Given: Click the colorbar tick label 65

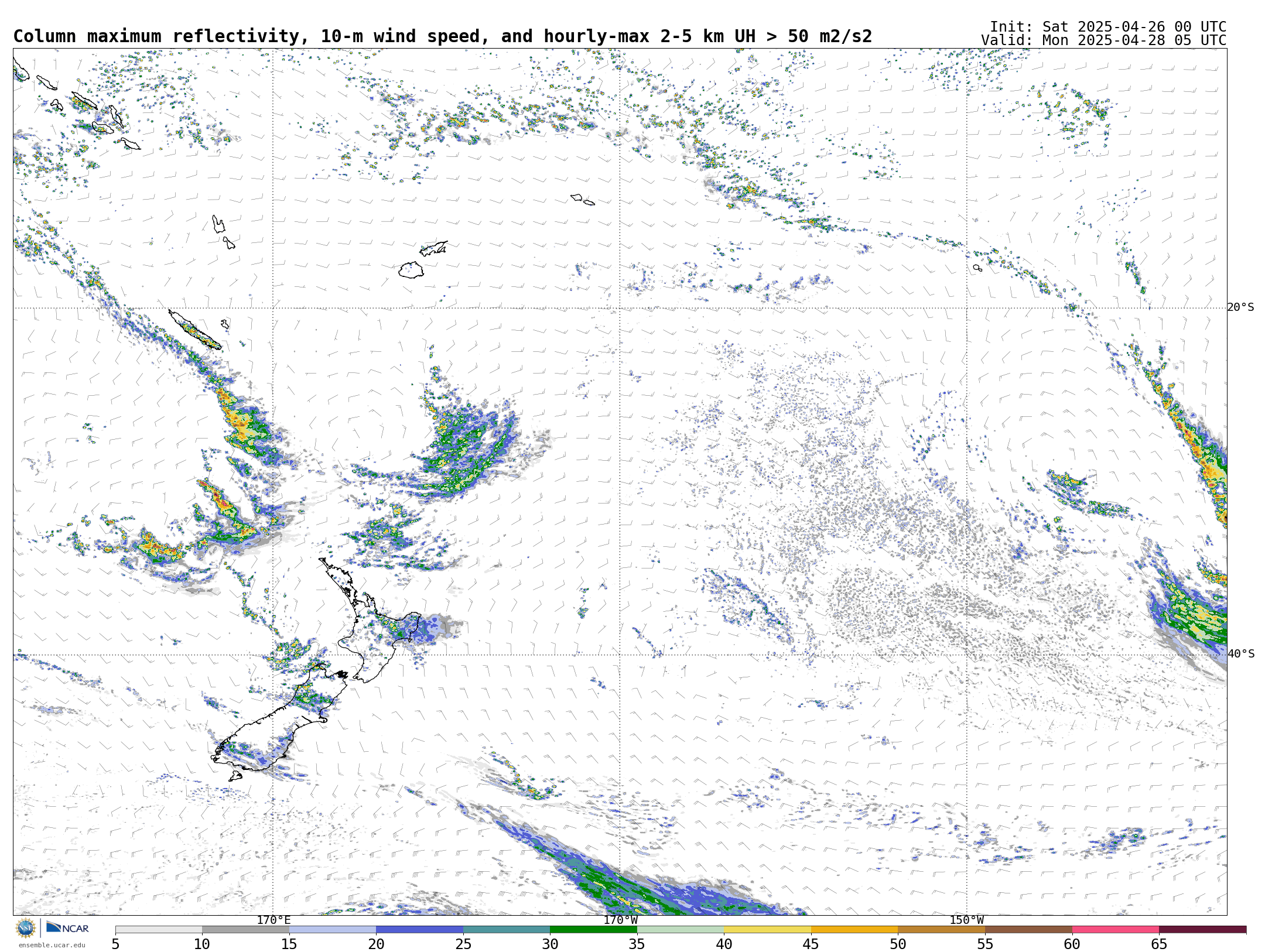Looking at the screenshot, I should pyautogui.click(x=1159, y=944).
